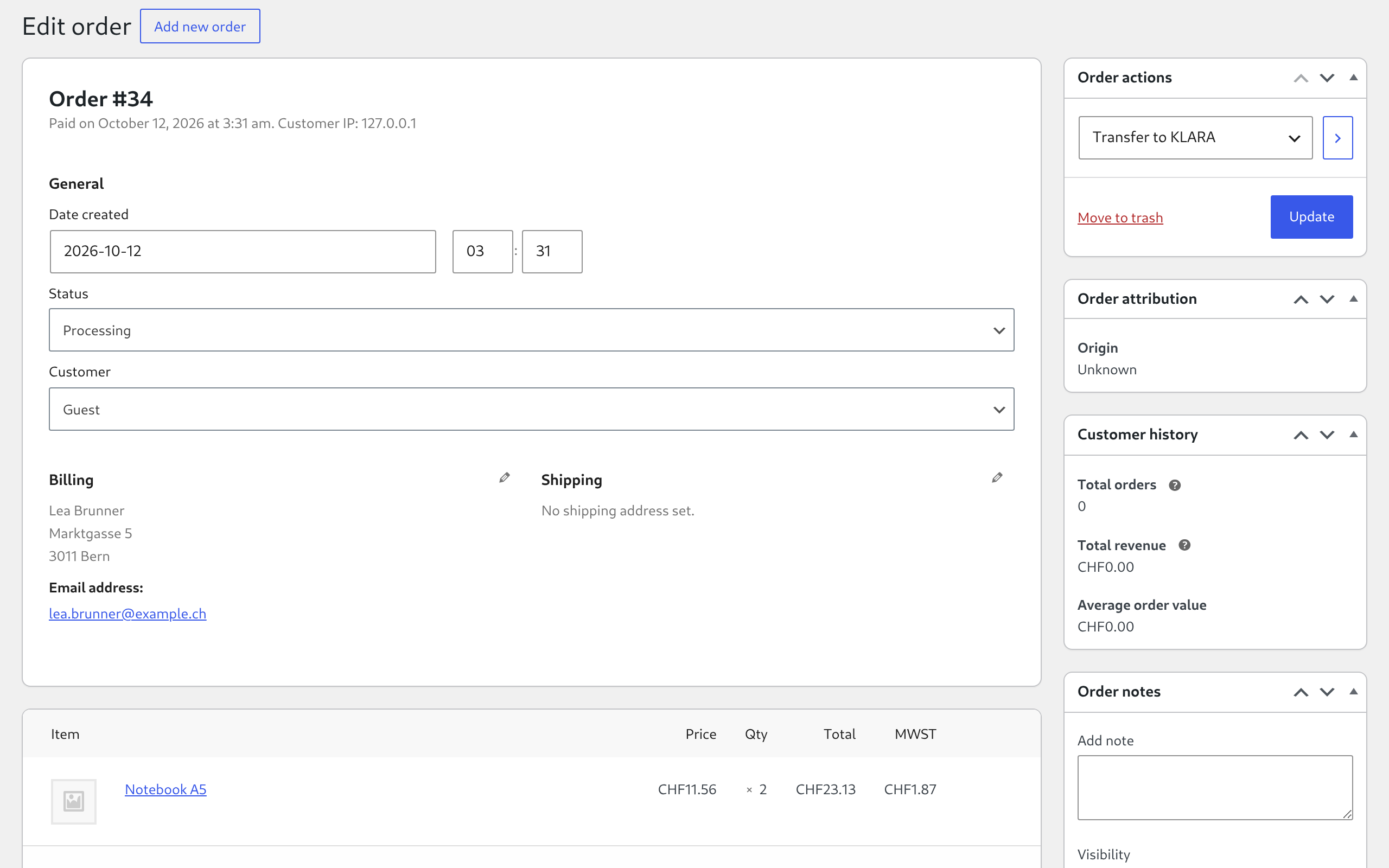Move Customer history panel up
This screenshot has width=1389, height=868.
pyautogui.click(x=1301, y=435)
